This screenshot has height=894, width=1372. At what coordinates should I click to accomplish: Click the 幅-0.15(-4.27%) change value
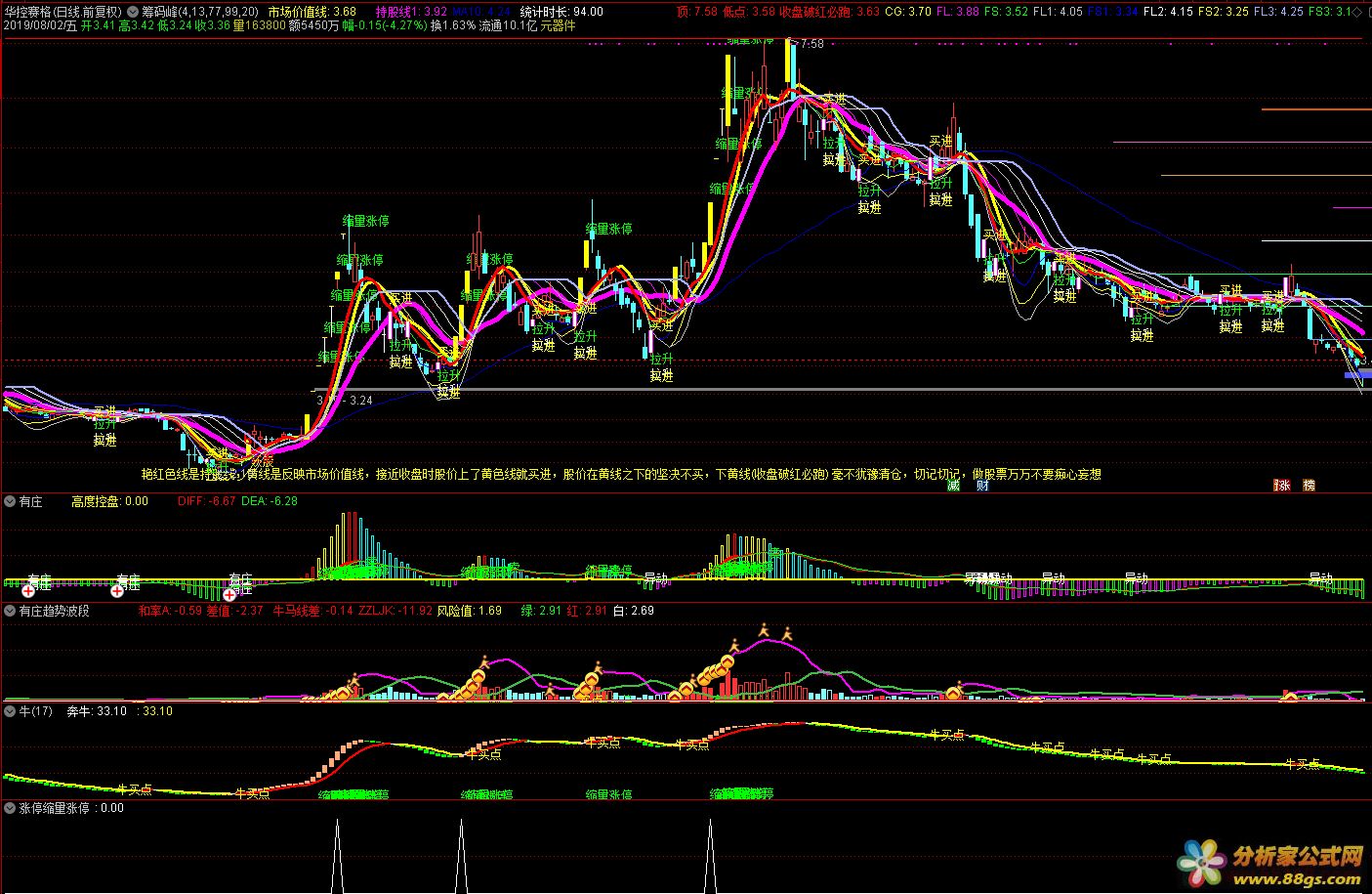pos(385,25)
